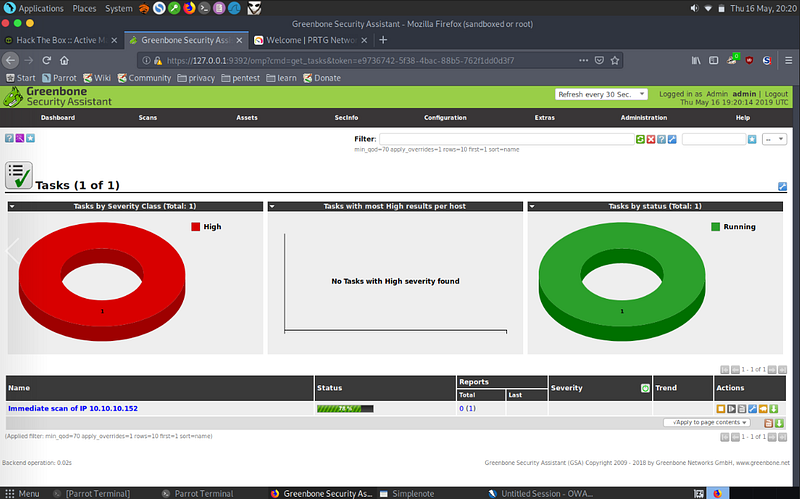This screenshot has width=800, height=499.
Task: Open the Places menu
Action: click(84, 8)
